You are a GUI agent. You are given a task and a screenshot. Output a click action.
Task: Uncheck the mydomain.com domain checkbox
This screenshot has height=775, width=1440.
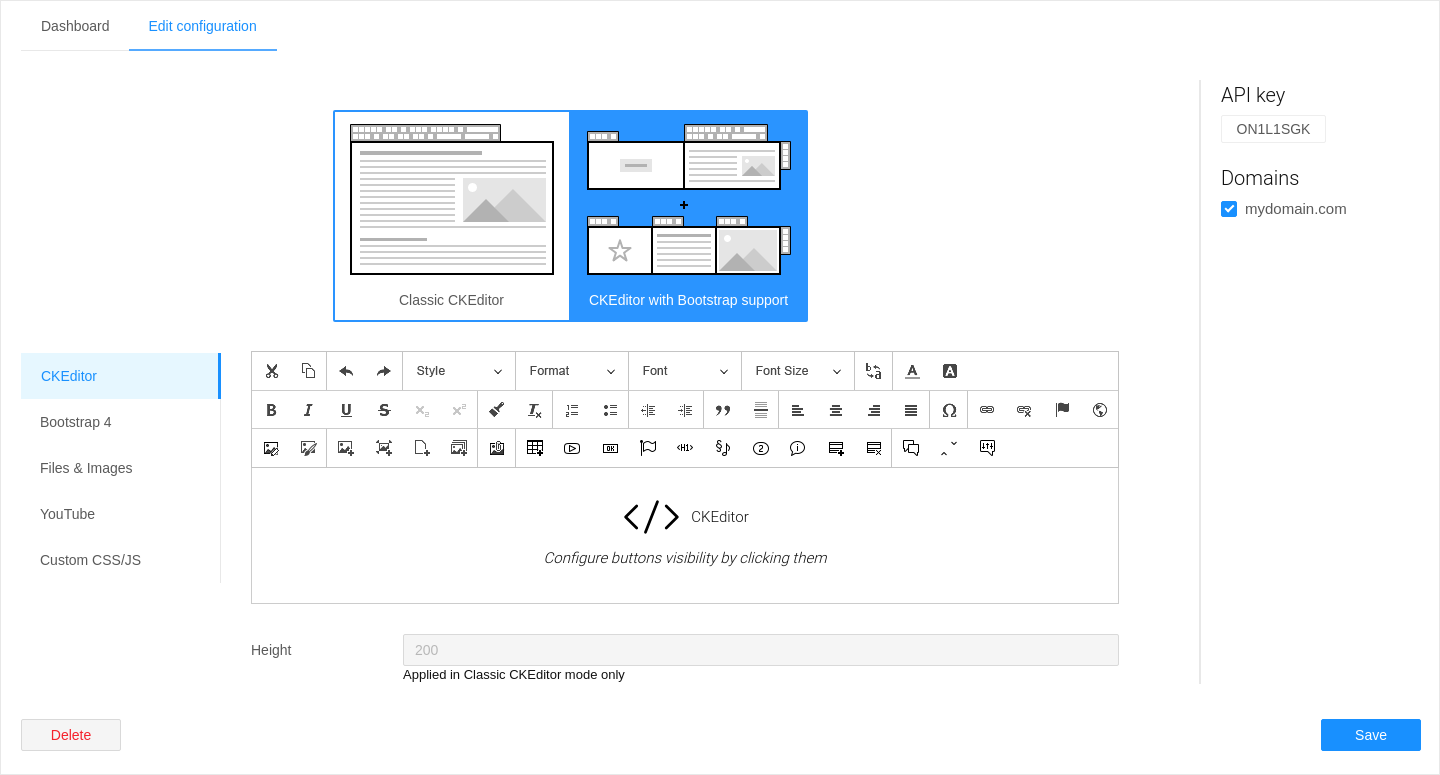[x=1229, y=209]
